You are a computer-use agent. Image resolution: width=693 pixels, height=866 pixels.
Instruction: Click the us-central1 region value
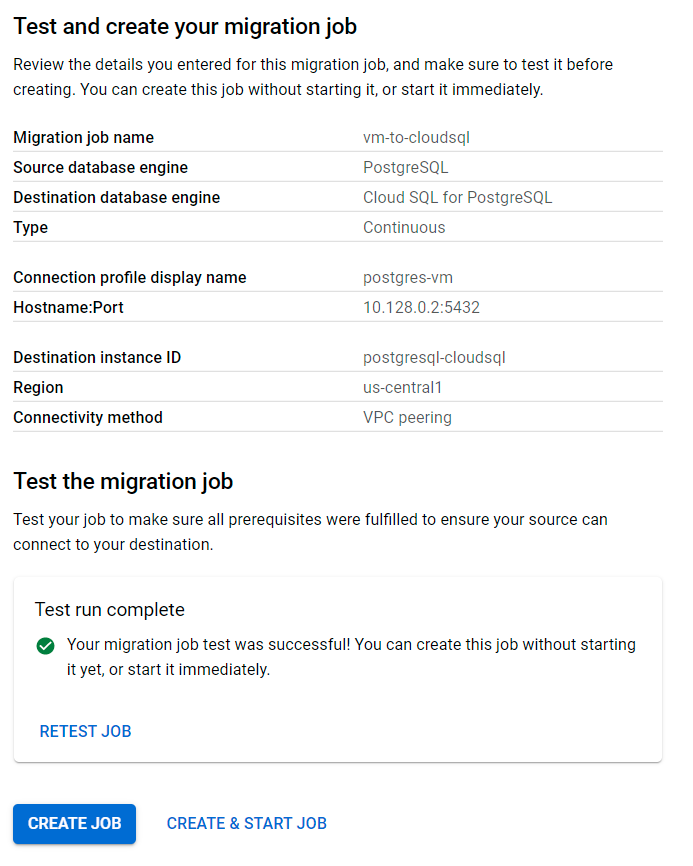point(401,387)
